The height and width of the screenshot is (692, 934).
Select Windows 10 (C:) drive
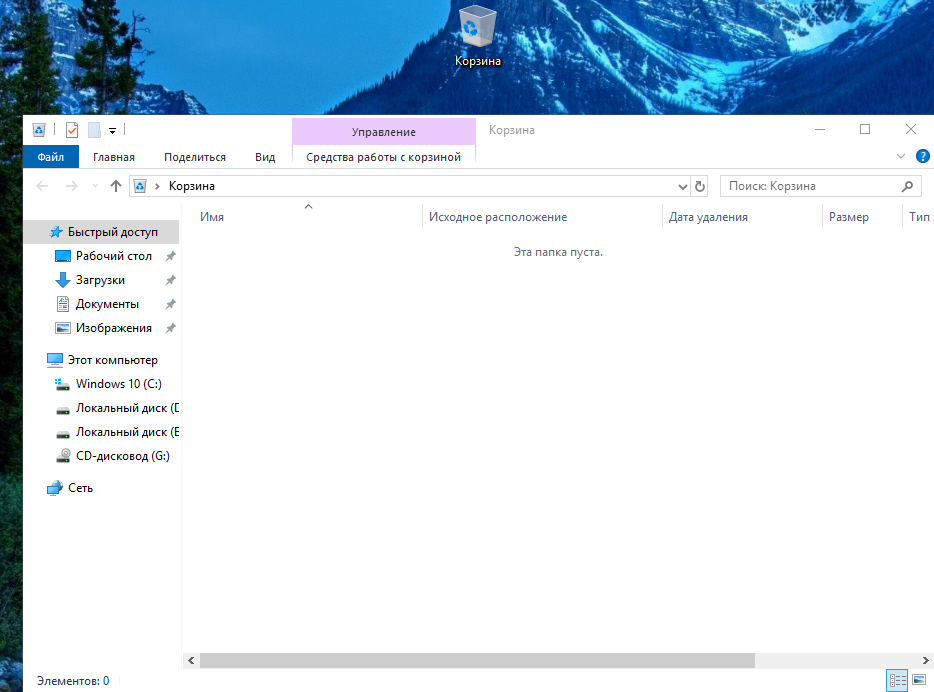119,384
